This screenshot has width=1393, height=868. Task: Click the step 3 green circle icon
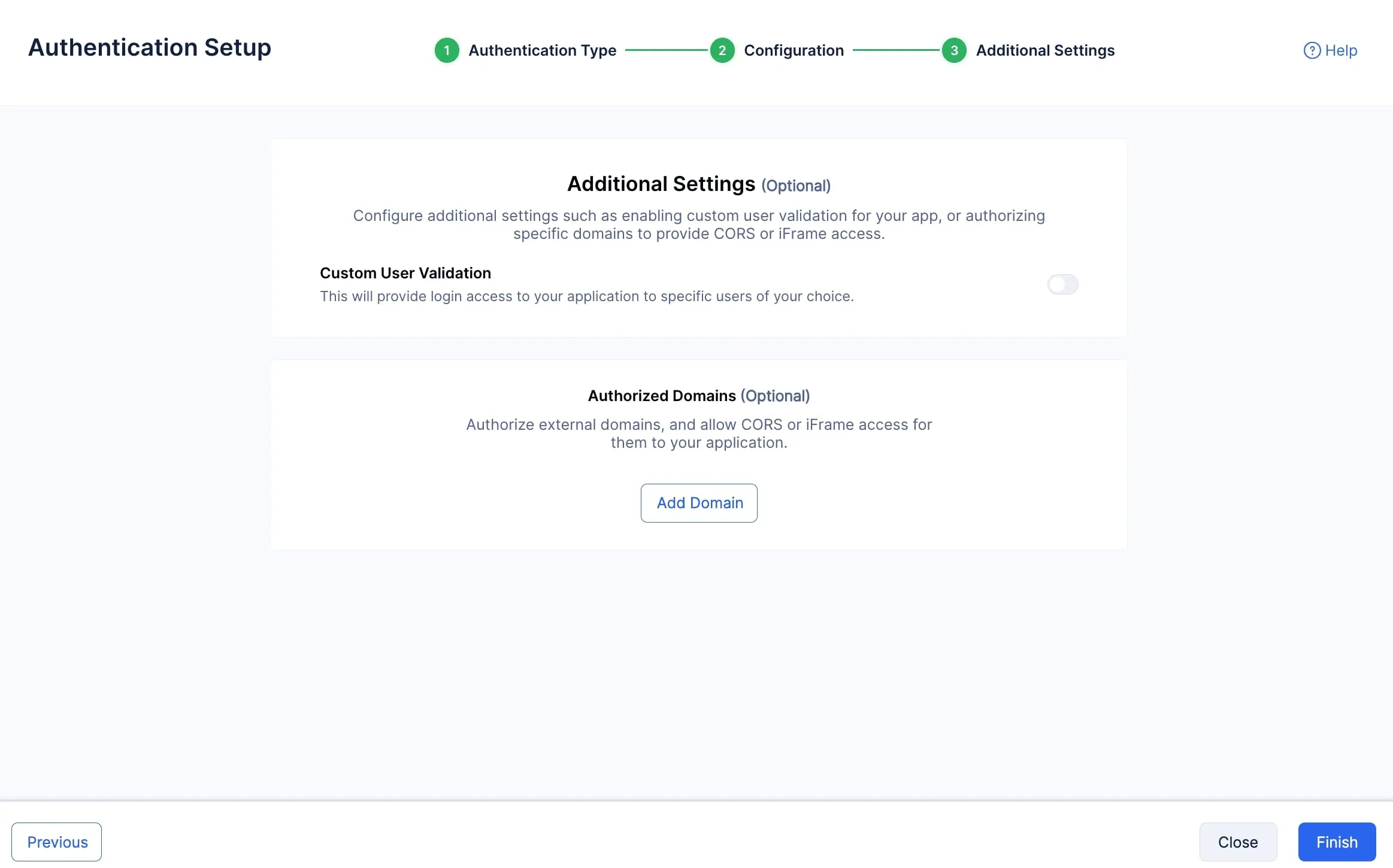(x=954, y=50)
